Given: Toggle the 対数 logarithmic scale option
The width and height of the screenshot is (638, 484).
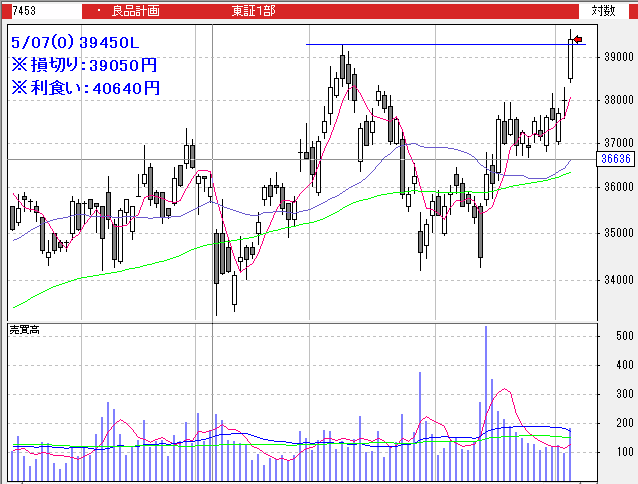Looking at the screenshot, I should tap(603, 10).
